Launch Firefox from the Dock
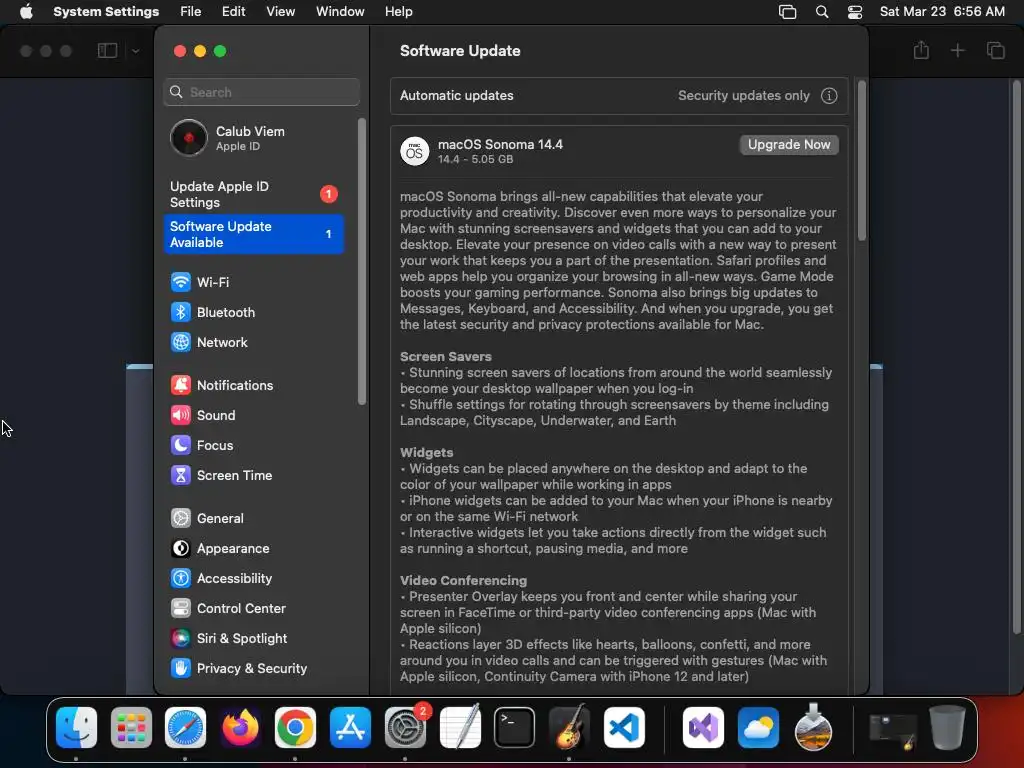The image size is (1024, 768). pos(240,728)
